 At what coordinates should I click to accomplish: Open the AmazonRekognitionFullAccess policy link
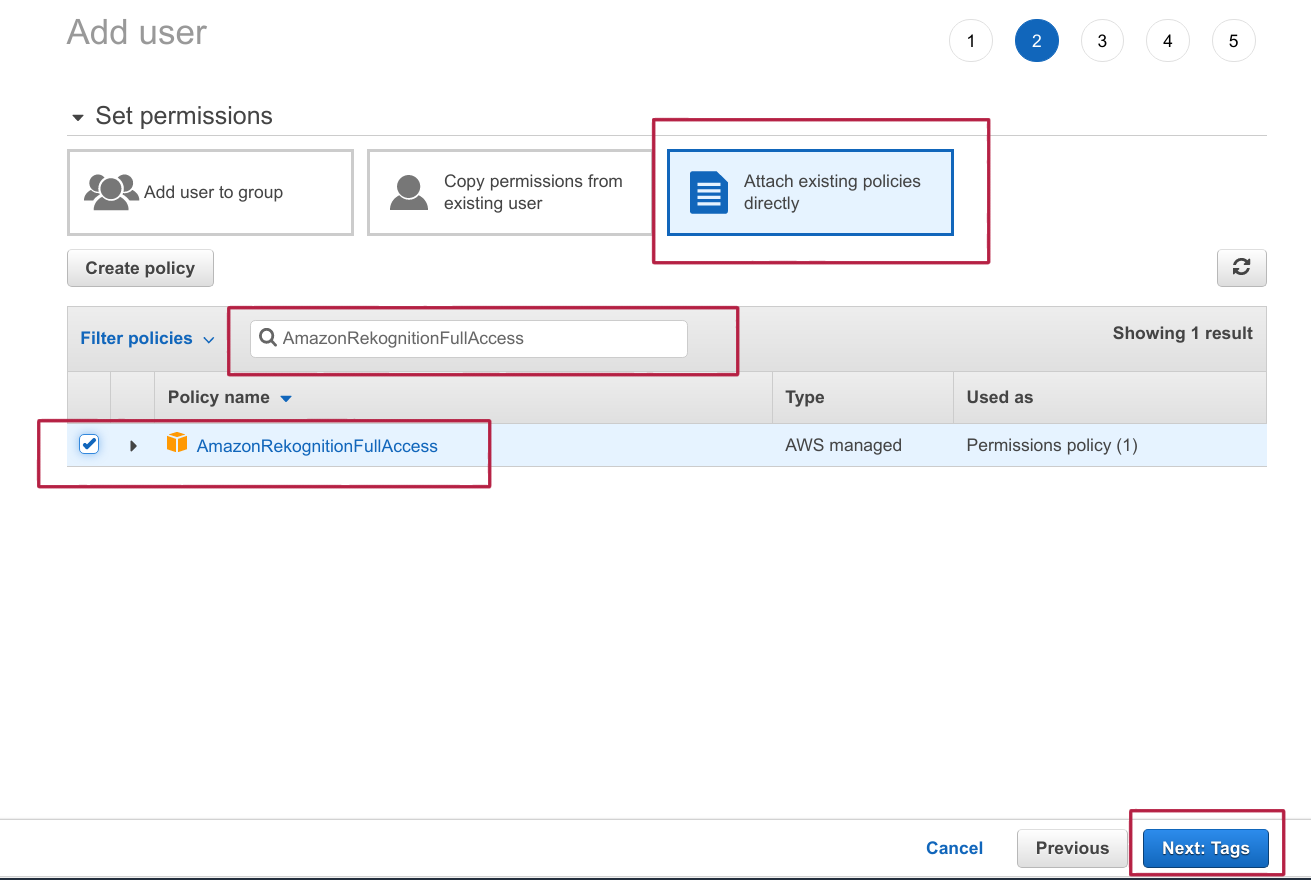pyautogui.click(x=317, y=446)
